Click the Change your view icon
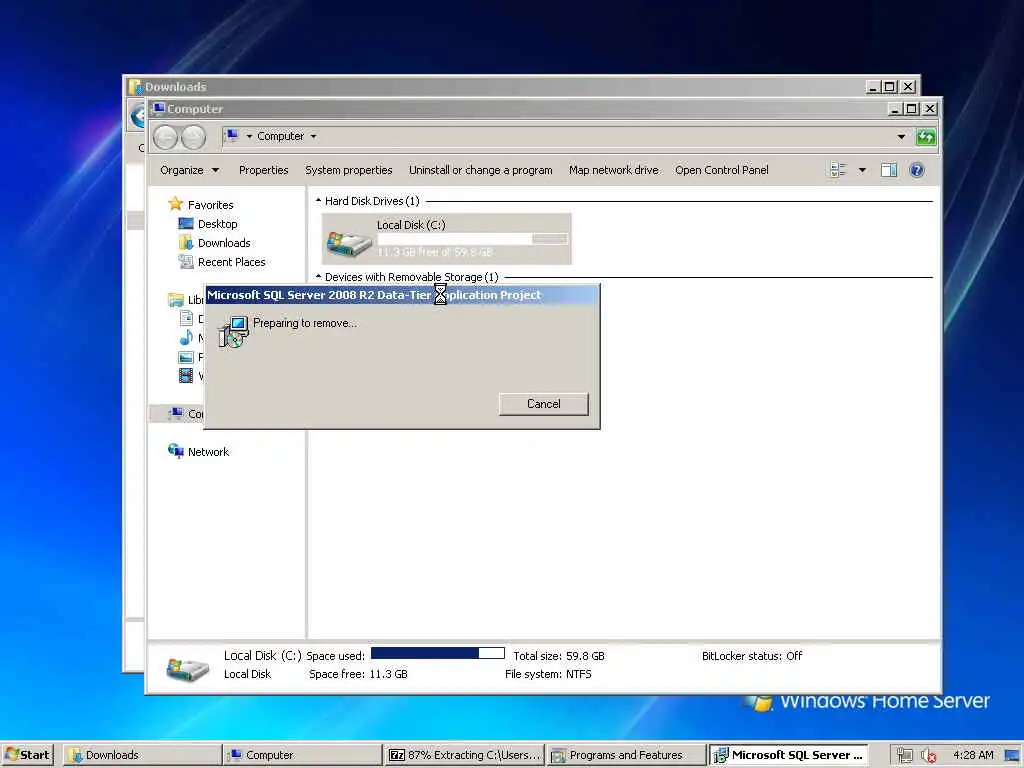Image resolution: width=1024 pixels, height=768 pixels. 838,170
